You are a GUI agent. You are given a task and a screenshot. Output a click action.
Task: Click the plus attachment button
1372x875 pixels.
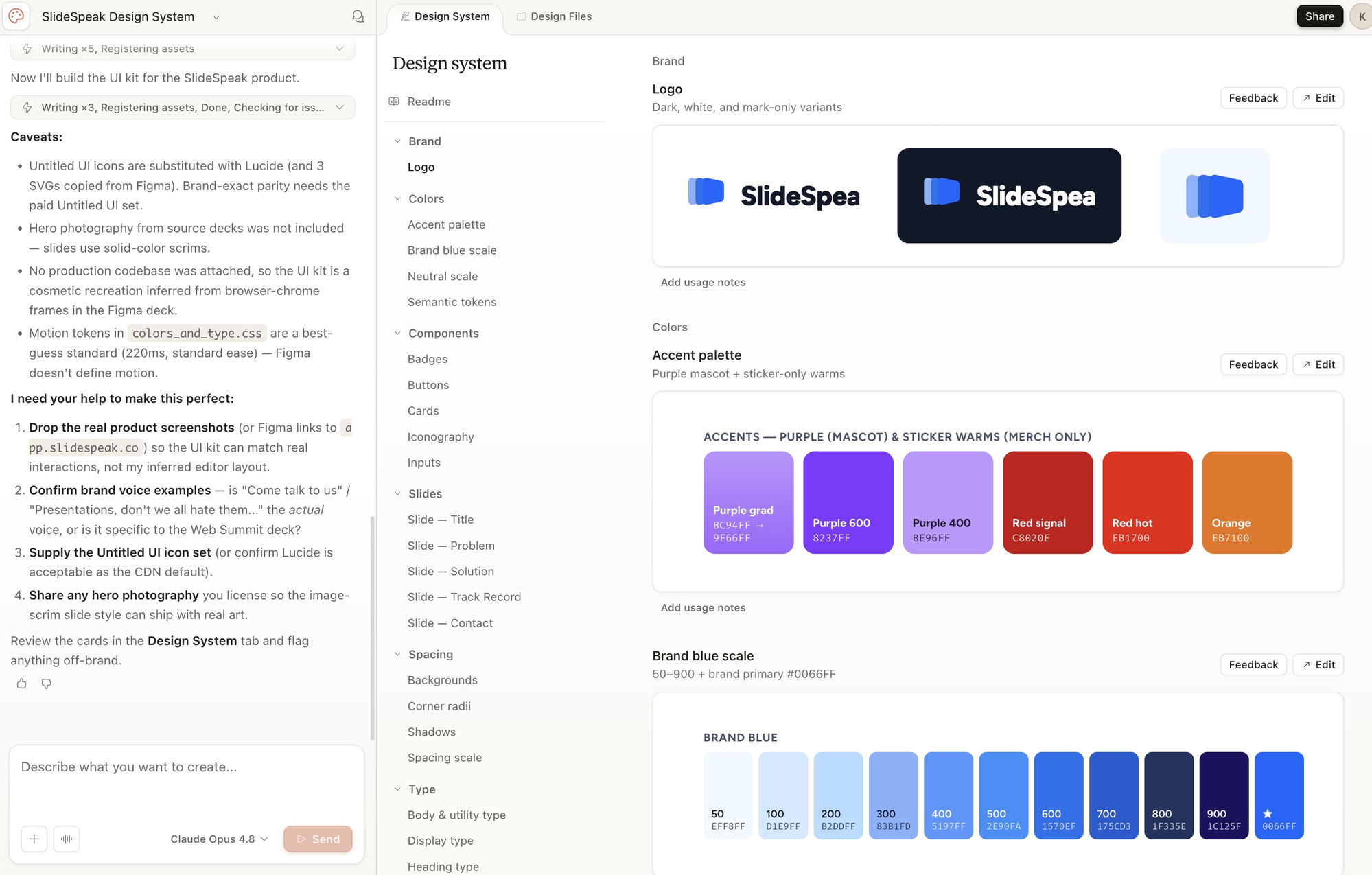pos(34,839)
